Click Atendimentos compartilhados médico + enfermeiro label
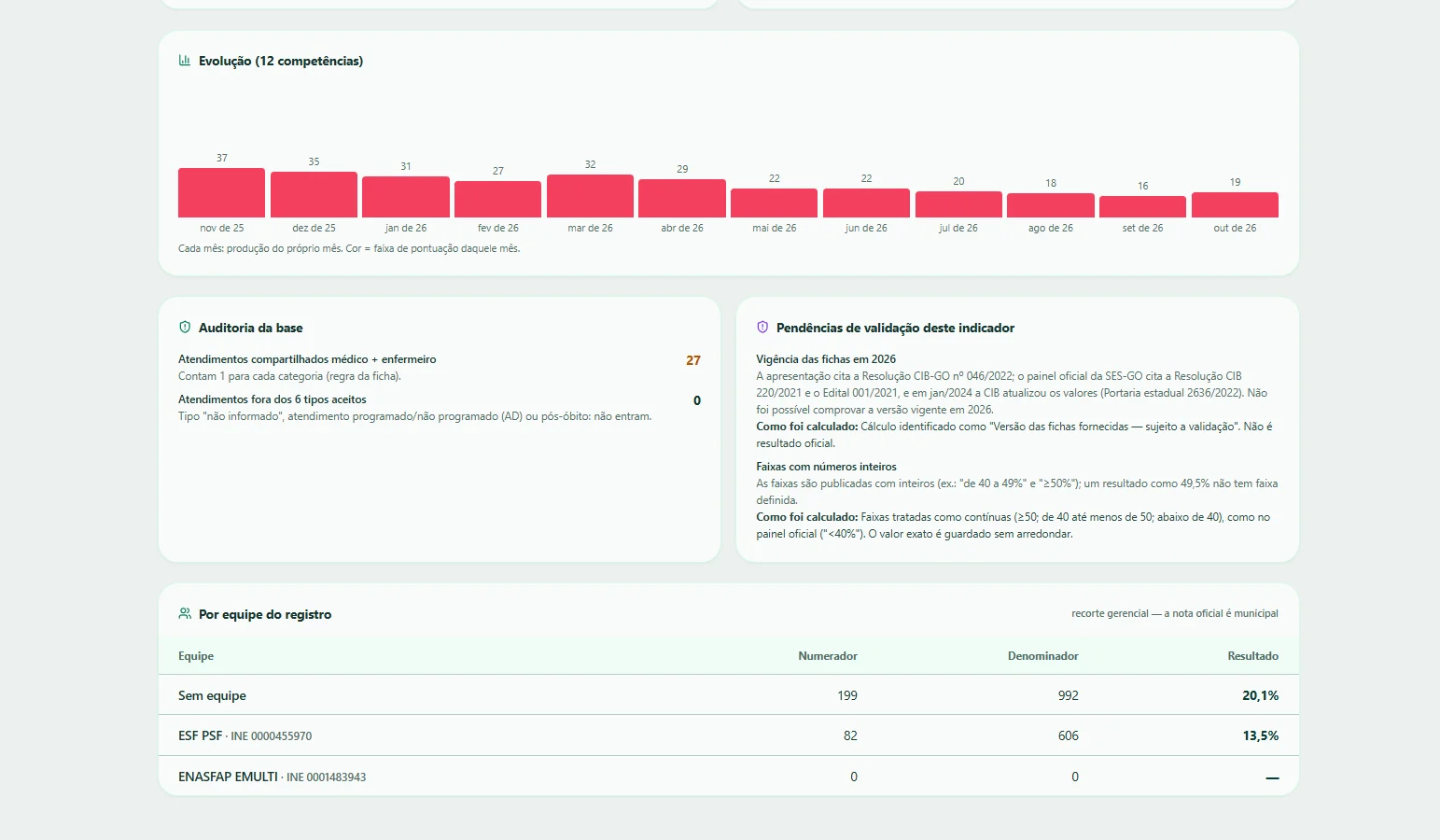Viewport: 1440px width, 840px height. coord(307,359)
